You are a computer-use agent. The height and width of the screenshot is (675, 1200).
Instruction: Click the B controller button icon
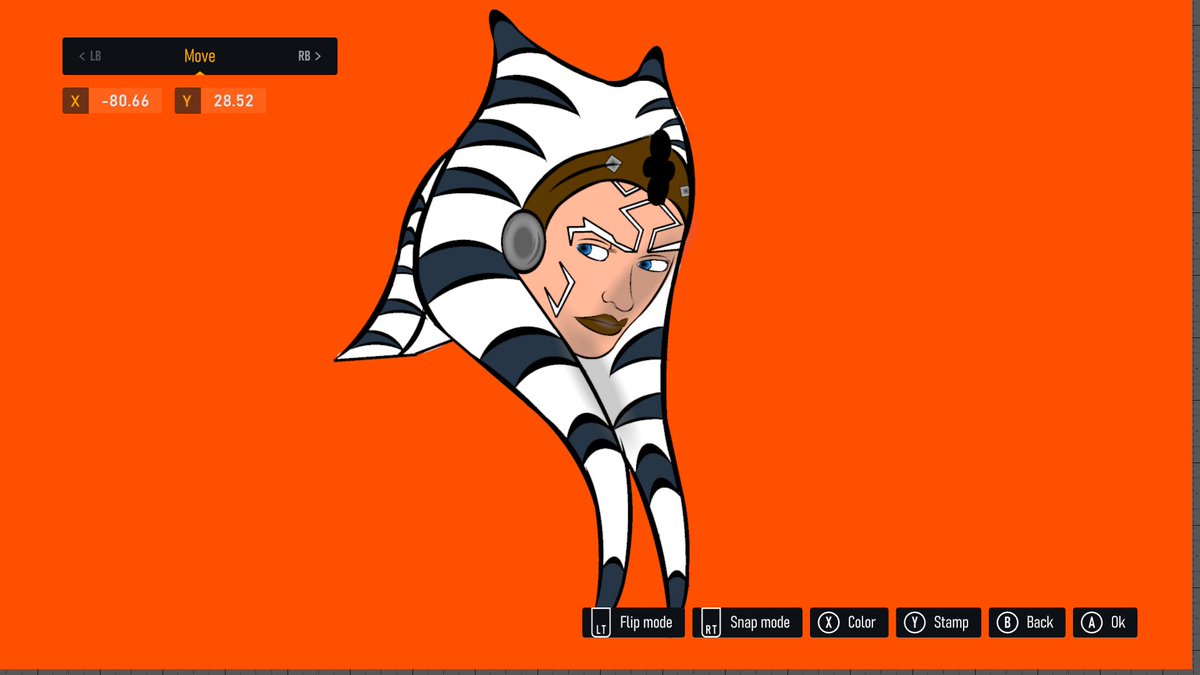tap(1007, 622)
